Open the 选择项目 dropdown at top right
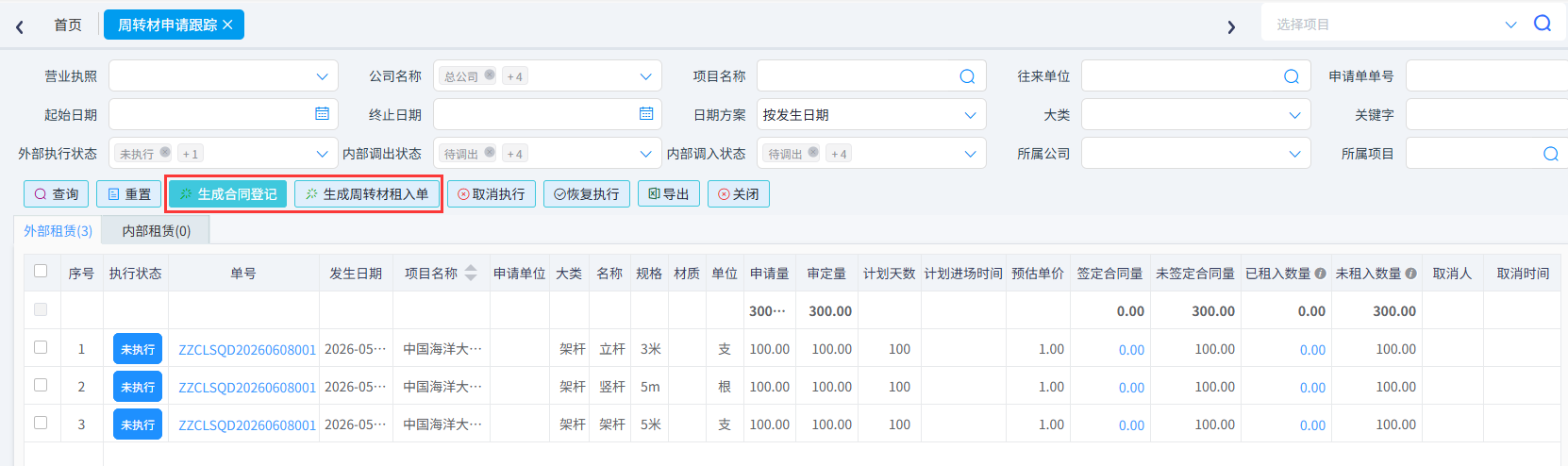Image resolution: width=1568 pixels, height=466 pixels. point(1510,25)
